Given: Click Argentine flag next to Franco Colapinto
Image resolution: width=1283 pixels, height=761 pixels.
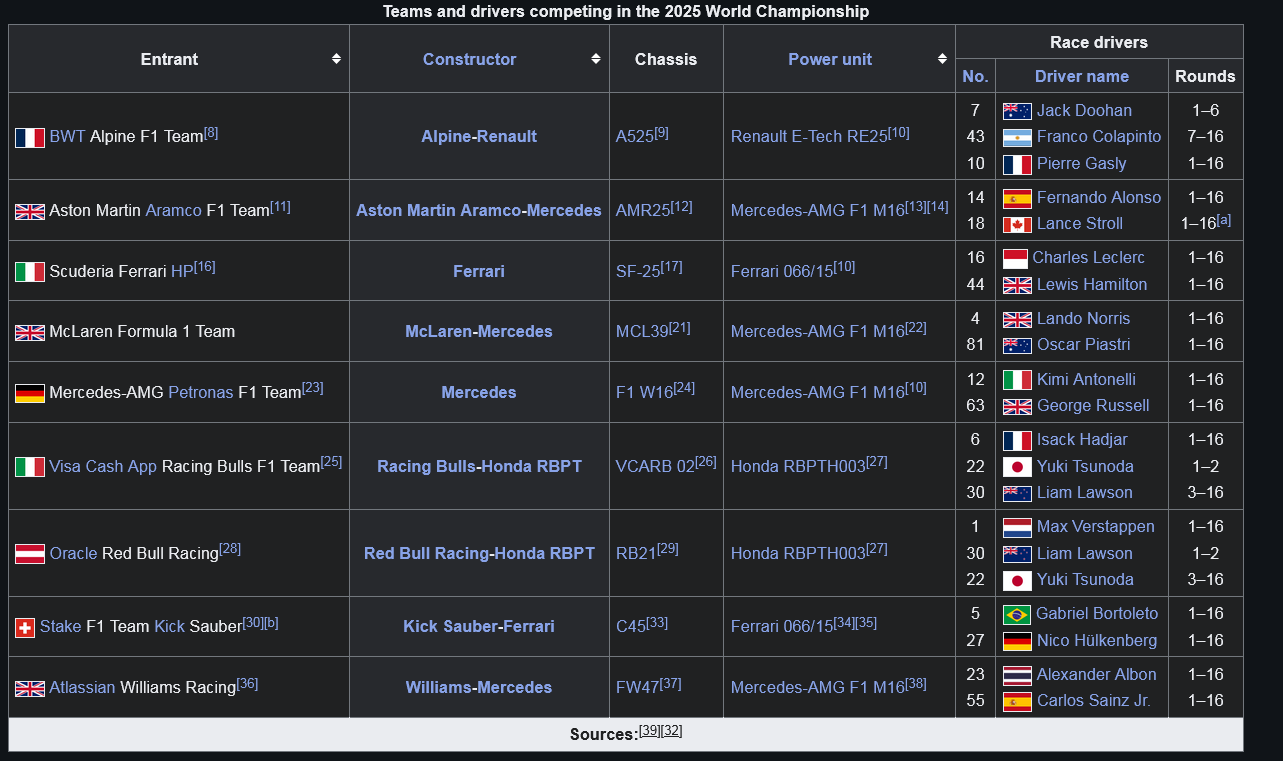Looking at the screenshot, I should (1017, 137).
